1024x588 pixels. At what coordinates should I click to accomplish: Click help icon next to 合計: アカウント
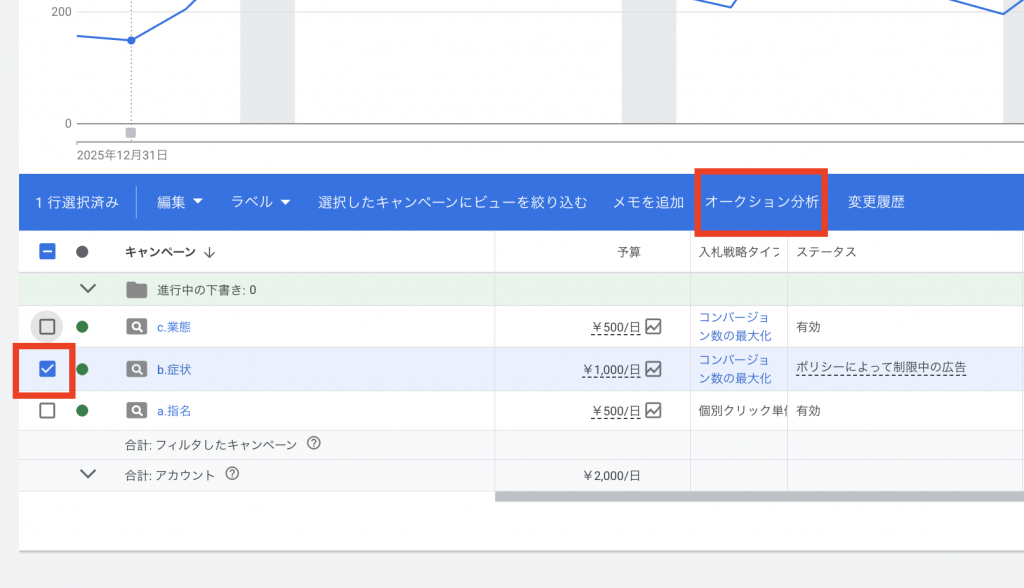pyautogui.click(x=232, y=474)
